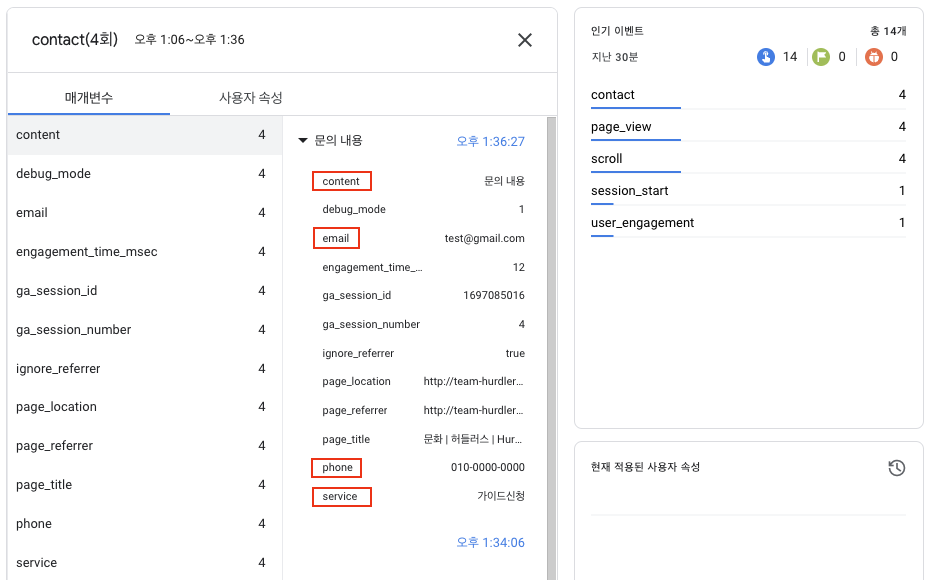Switch to the 사용자 속성 tab

(x=250, y=98)
